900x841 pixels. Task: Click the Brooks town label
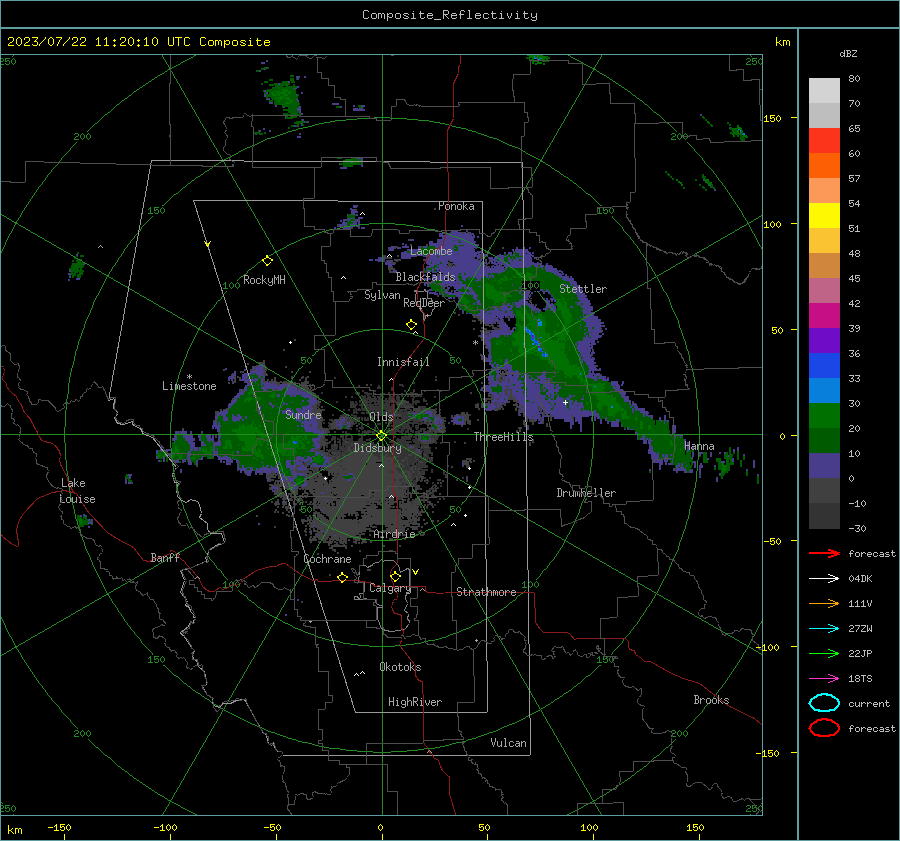coord(711,700)
